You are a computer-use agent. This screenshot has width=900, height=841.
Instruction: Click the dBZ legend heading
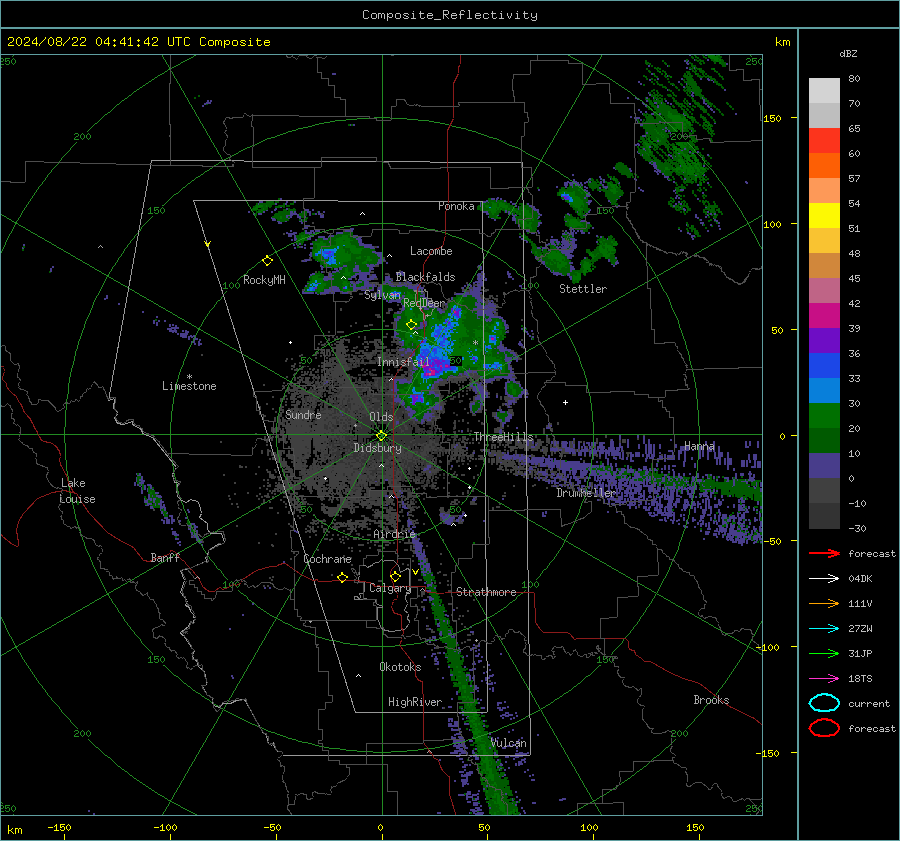click(x=848, y=53)
